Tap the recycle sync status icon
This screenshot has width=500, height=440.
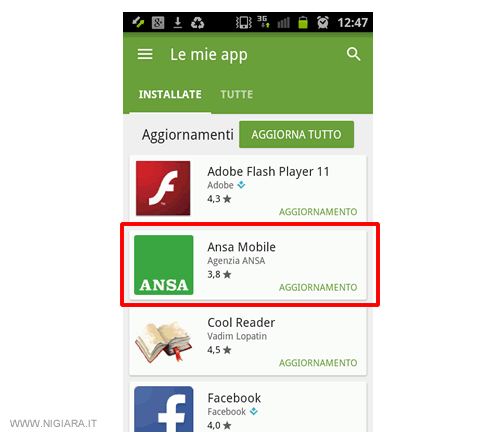(x=197, y=23)
